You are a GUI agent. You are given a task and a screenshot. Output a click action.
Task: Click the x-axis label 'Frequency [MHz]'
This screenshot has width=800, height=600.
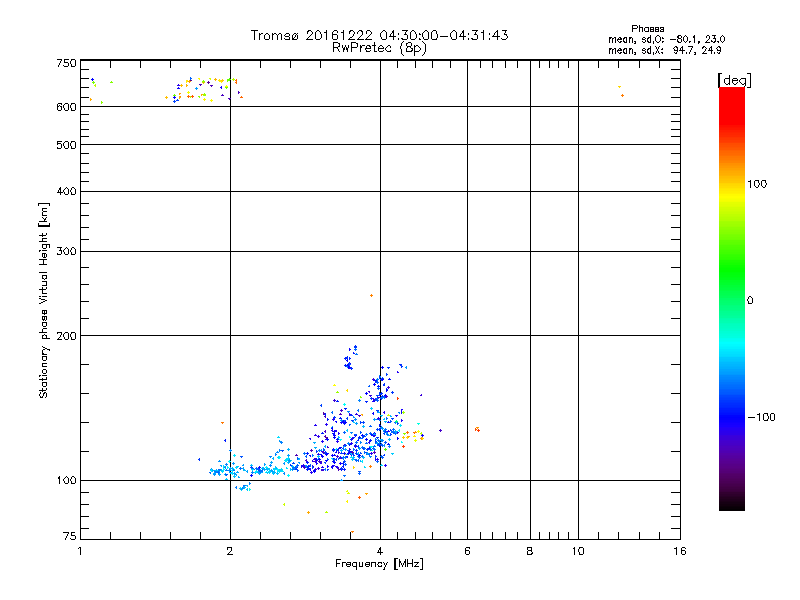379,564
